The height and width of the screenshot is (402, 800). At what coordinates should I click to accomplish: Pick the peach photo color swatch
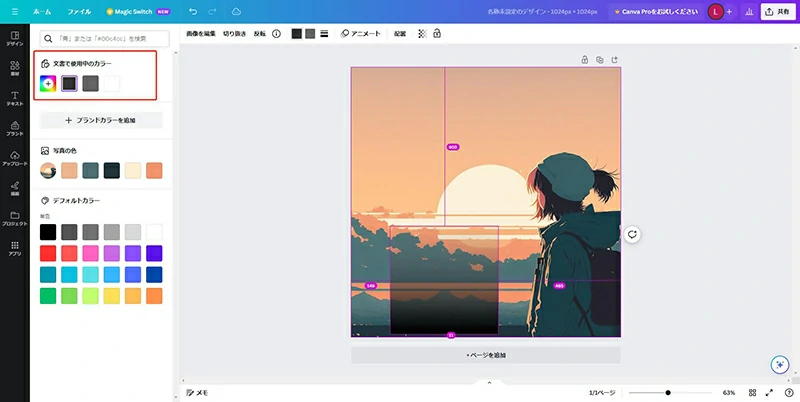click(x=69, y=170)
